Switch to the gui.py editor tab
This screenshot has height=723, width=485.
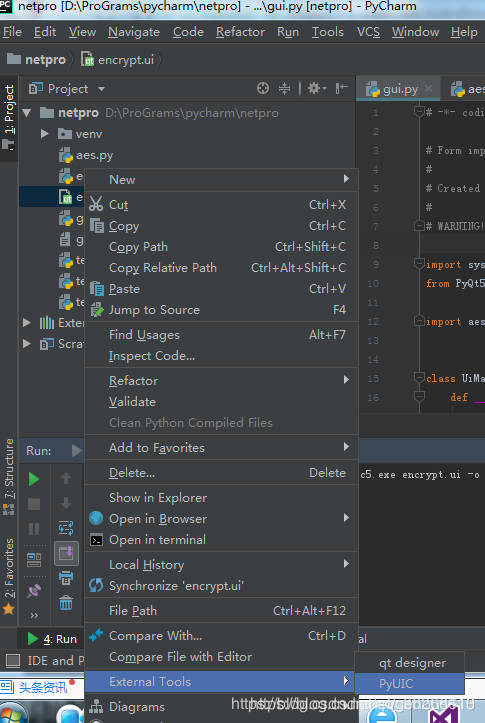pyautogui.click(x=399, y=89)
